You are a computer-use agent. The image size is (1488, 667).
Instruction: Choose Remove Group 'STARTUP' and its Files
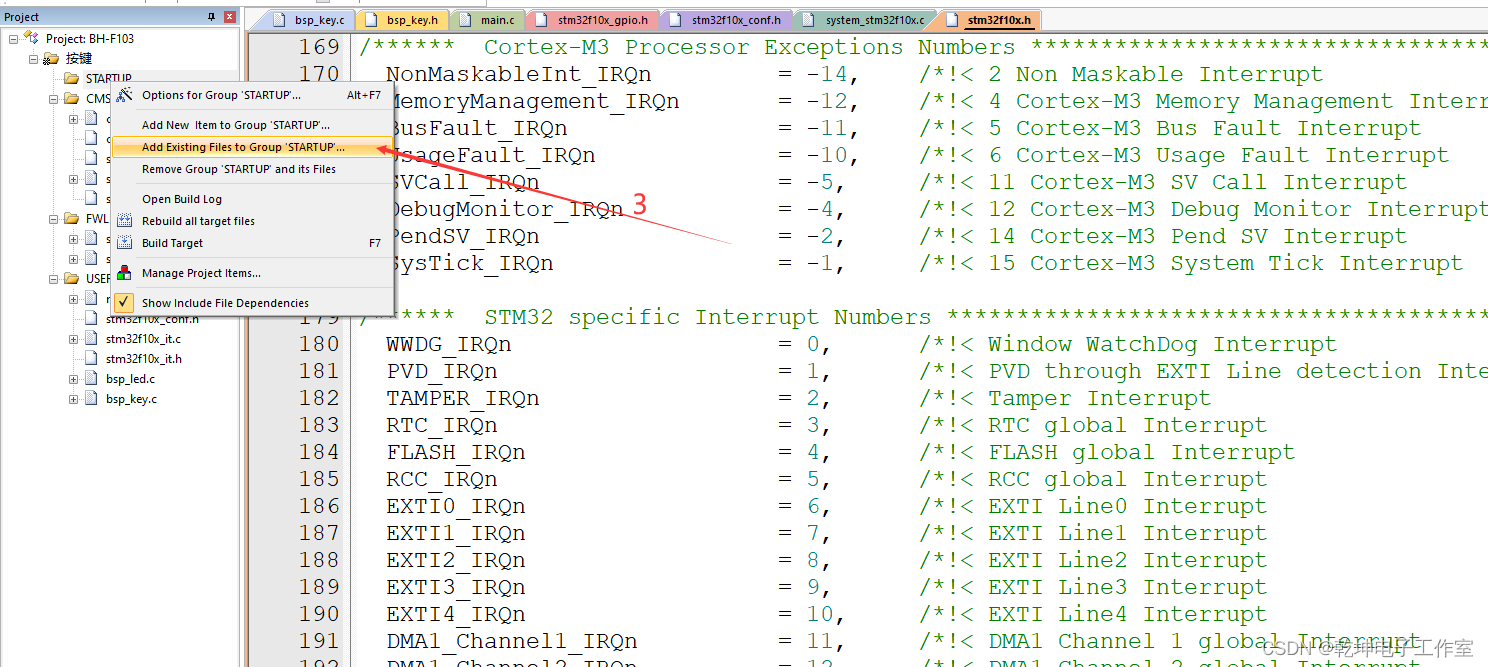(252, 169)
